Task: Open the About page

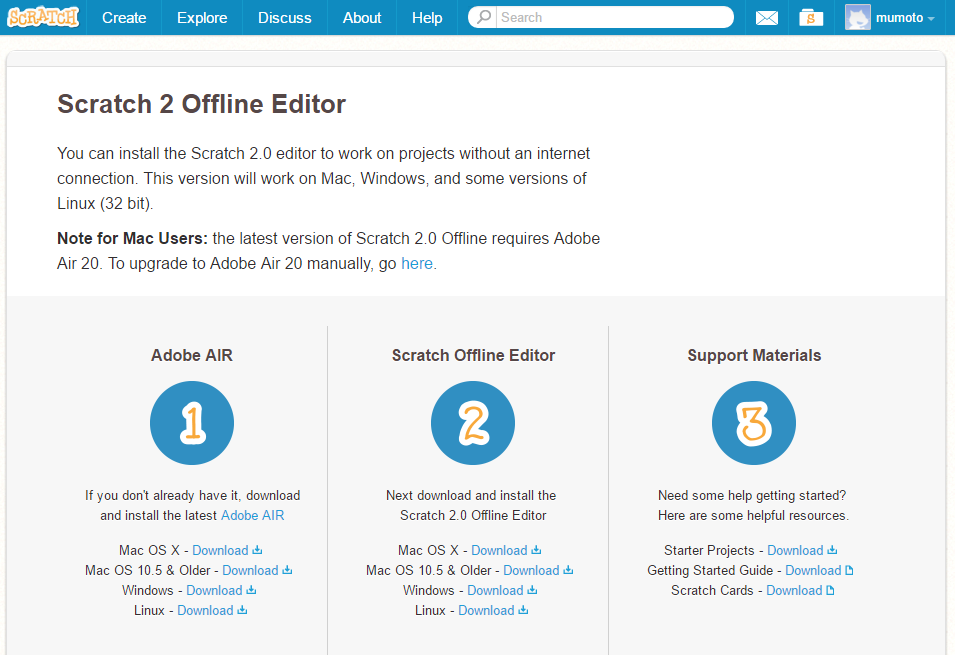Action: 362,18
